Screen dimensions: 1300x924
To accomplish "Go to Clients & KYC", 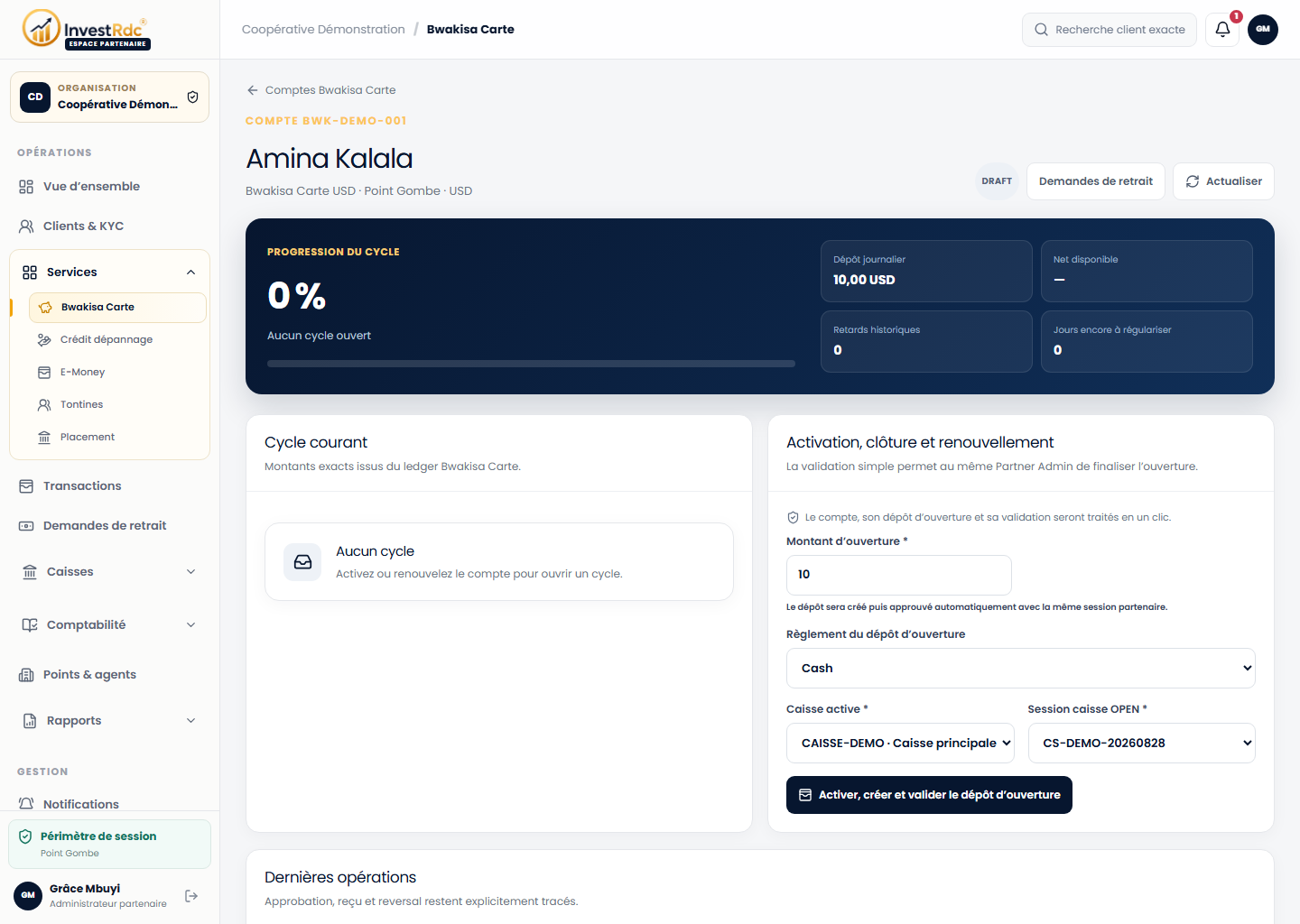I will [x=109, y=226].
